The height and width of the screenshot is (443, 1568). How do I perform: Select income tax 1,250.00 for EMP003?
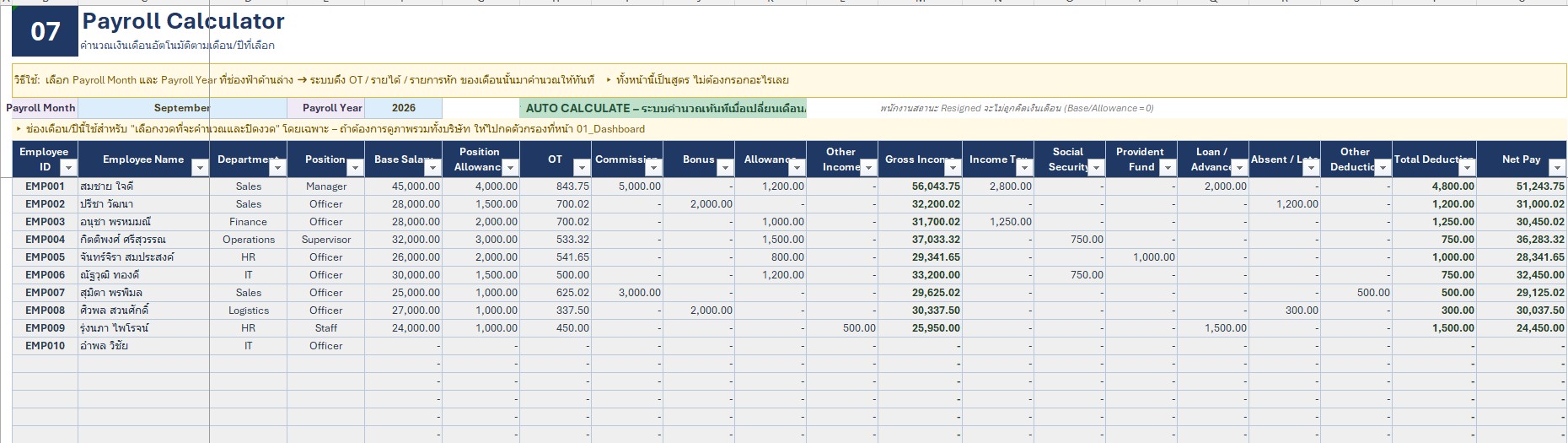(998, 222)
